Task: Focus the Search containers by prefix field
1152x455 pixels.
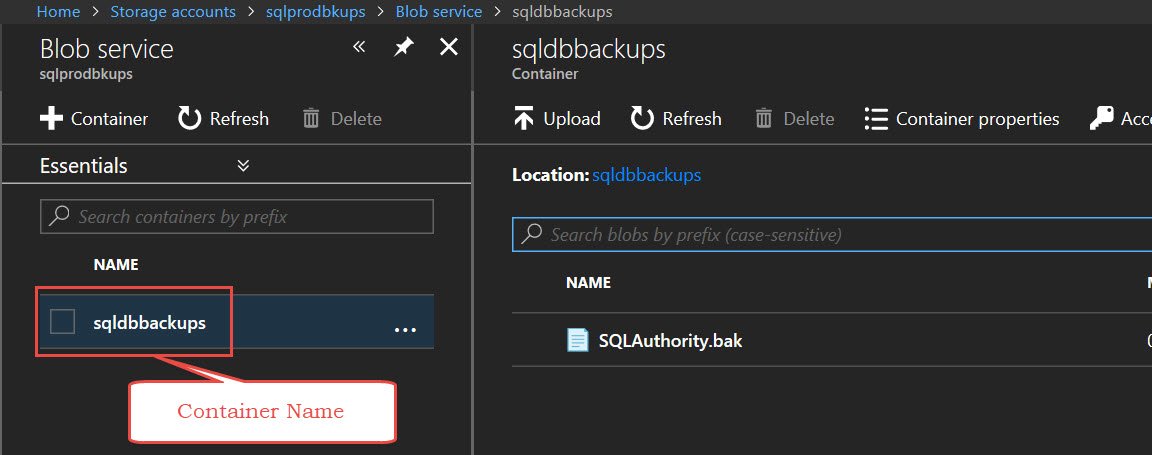Action: click(237, 217)
